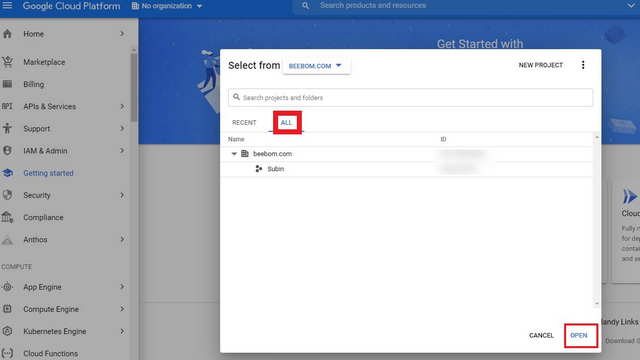Click the OPEN button

tap(579, 335)
